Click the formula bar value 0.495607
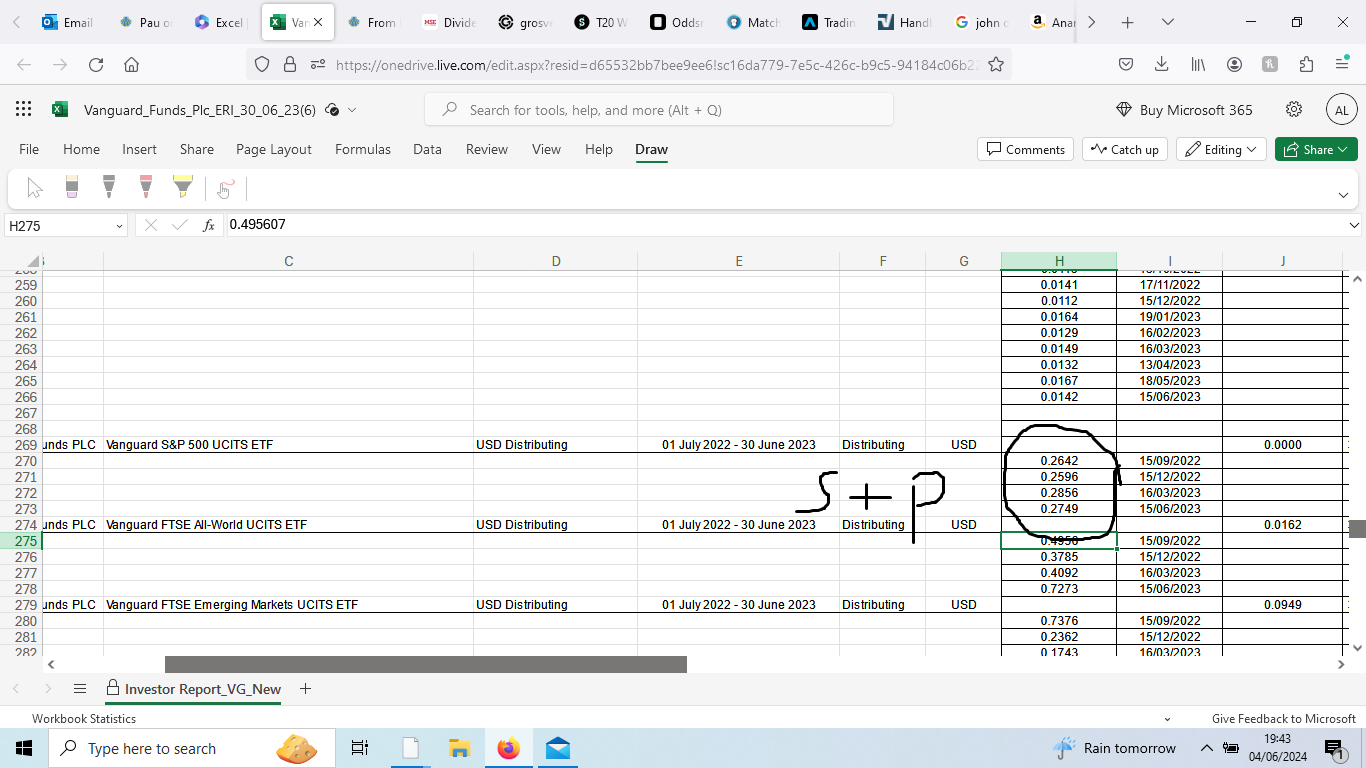Image resolution: width=1366 pixels, height=768 pixels. (x=257, y=225)
